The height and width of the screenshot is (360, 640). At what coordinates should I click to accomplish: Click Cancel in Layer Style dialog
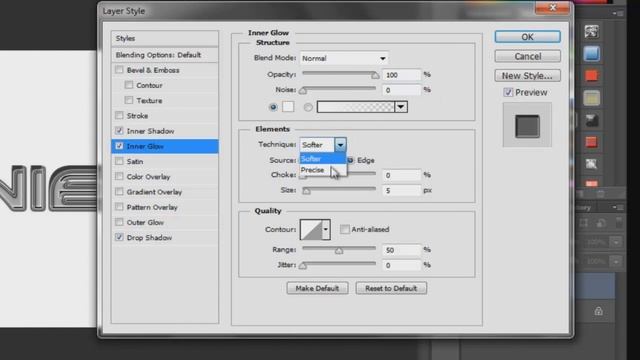tap(527, 56)
